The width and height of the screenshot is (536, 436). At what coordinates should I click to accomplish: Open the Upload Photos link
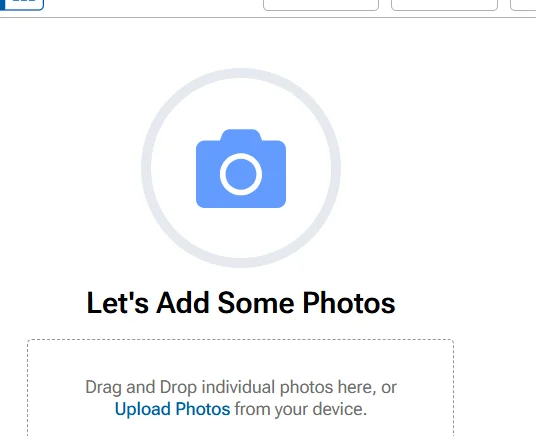point(172,409)
